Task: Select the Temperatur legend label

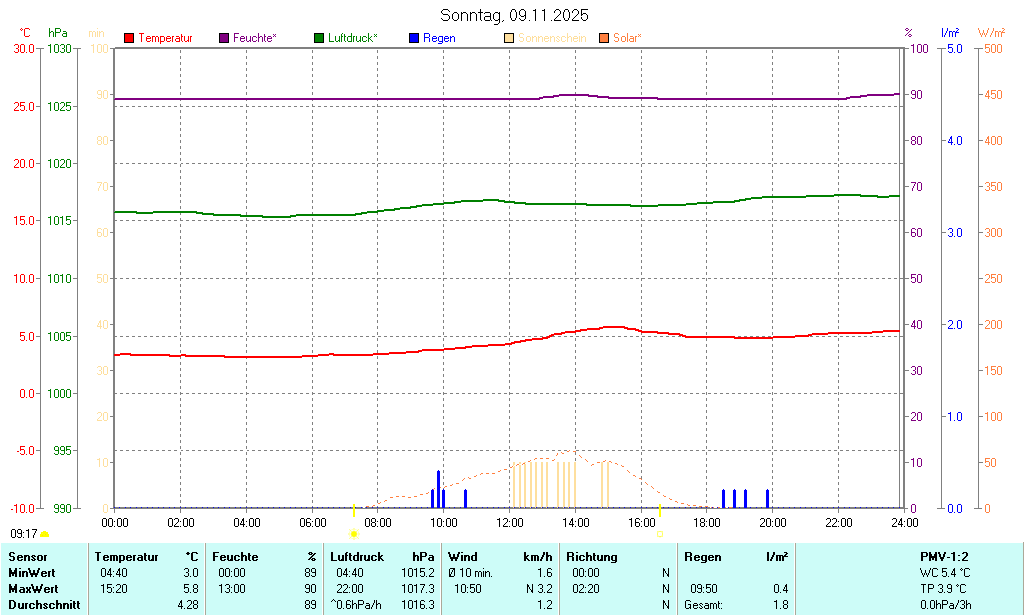Action: (165, 38)
